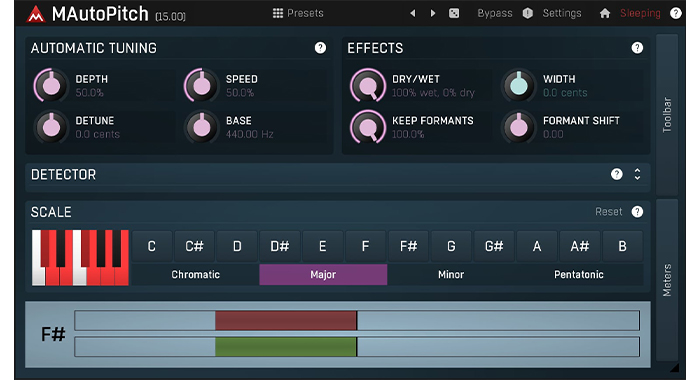This screenshot has width=700, height=380.
Task: Click the Depth knob
Action: point(51,85)
